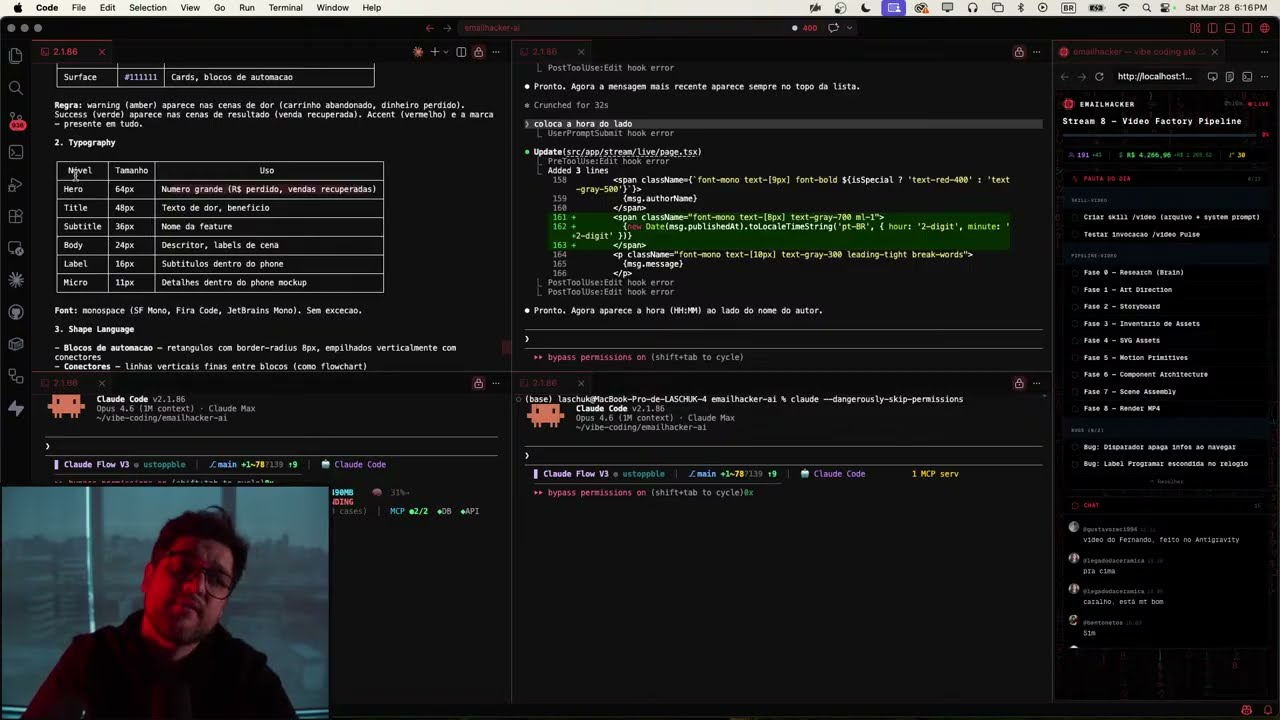Click the localhost URL address field

pos(1155,76)
